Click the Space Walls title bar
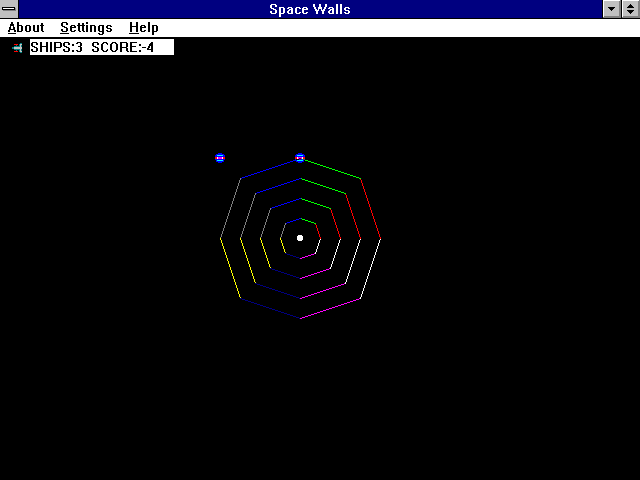Viewport: 640px width, 480px height. point(310,9)
